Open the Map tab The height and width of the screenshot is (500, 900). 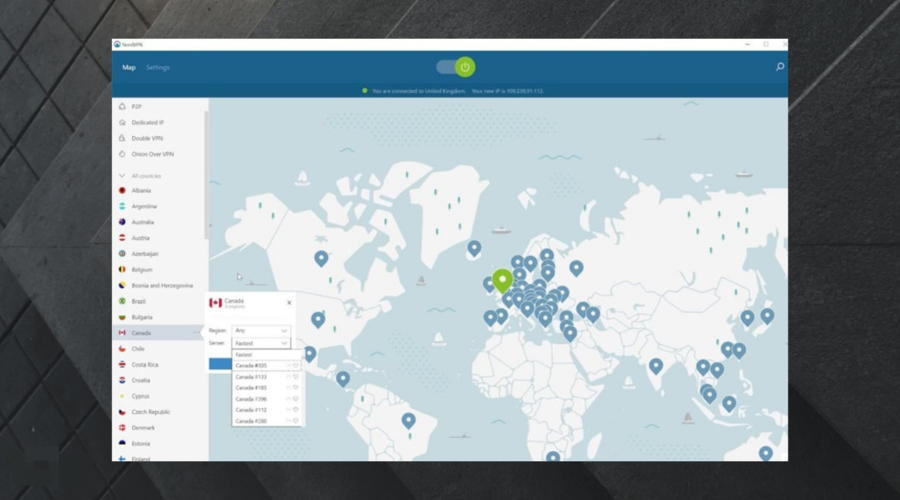[129, 68]
